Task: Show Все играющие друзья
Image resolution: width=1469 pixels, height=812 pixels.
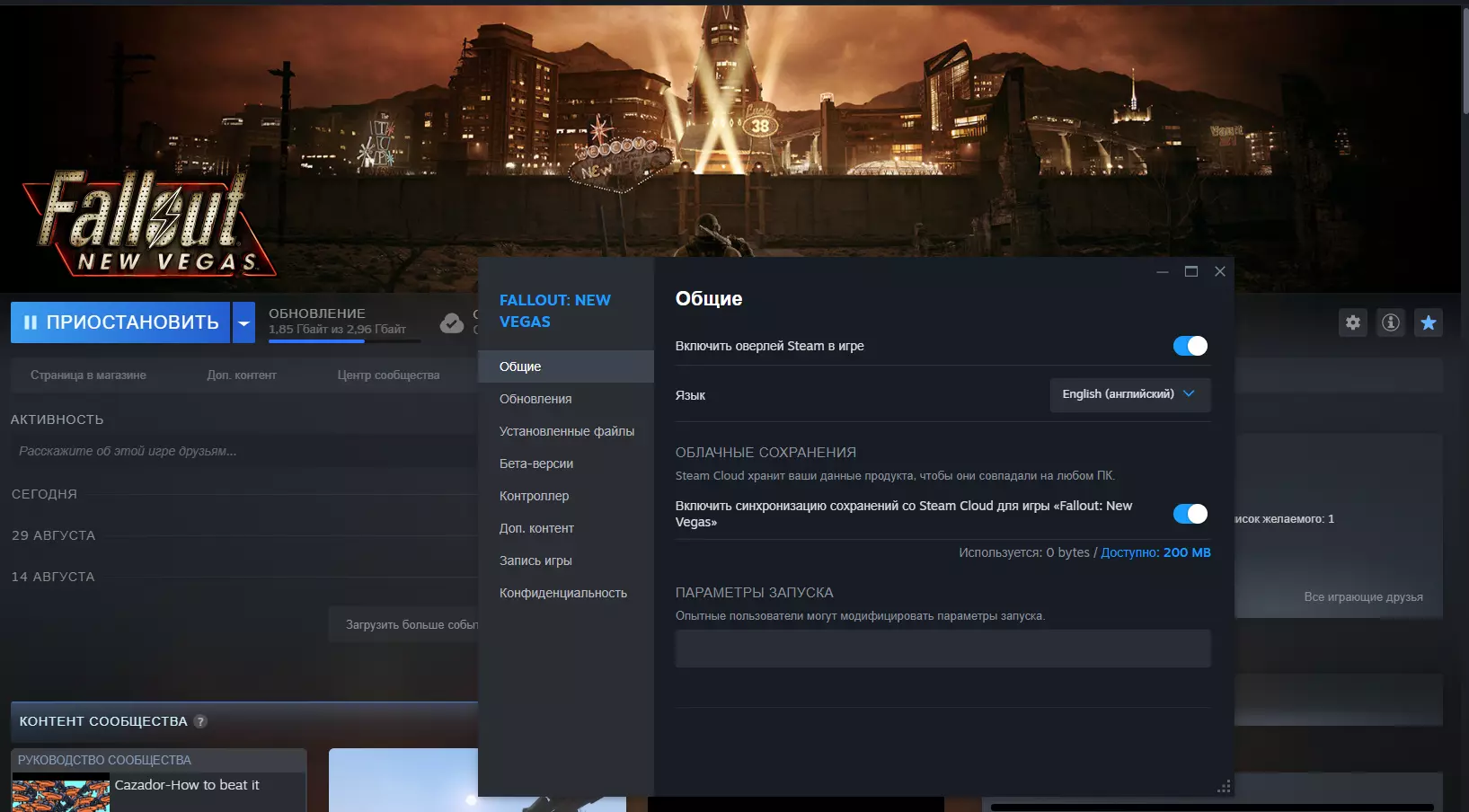Action: pyautogui.click(x=1363, y=597)
